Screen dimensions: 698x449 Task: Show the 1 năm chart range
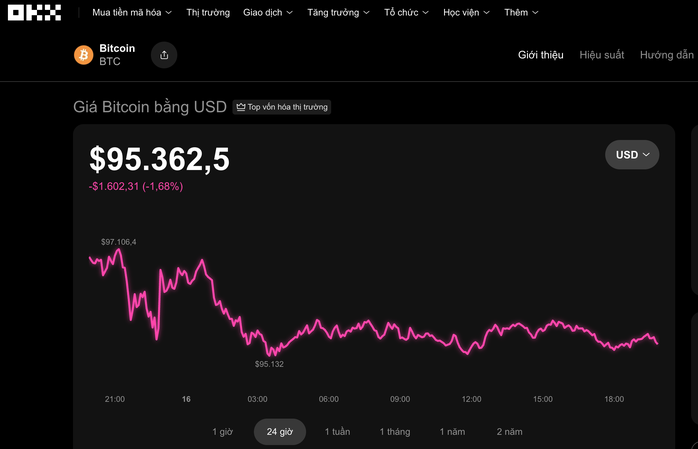[x=455, y=432]
